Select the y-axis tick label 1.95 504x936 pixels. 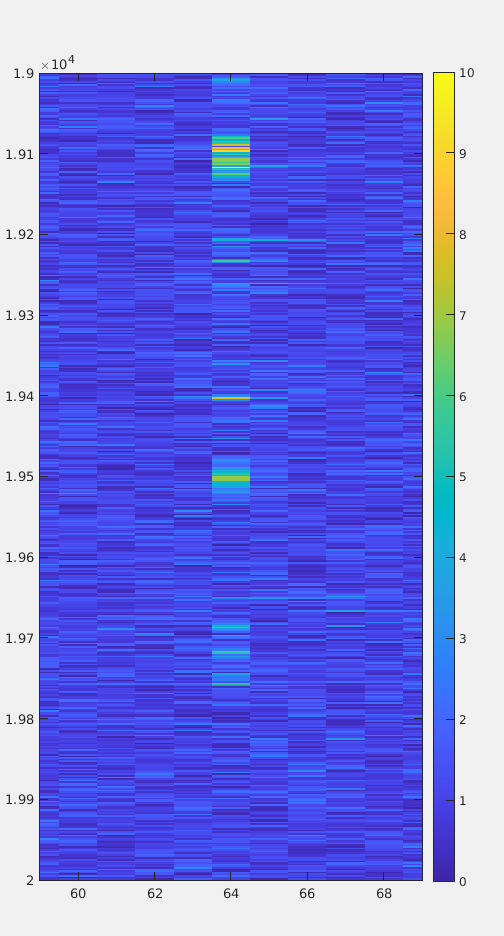pos(19,476)
